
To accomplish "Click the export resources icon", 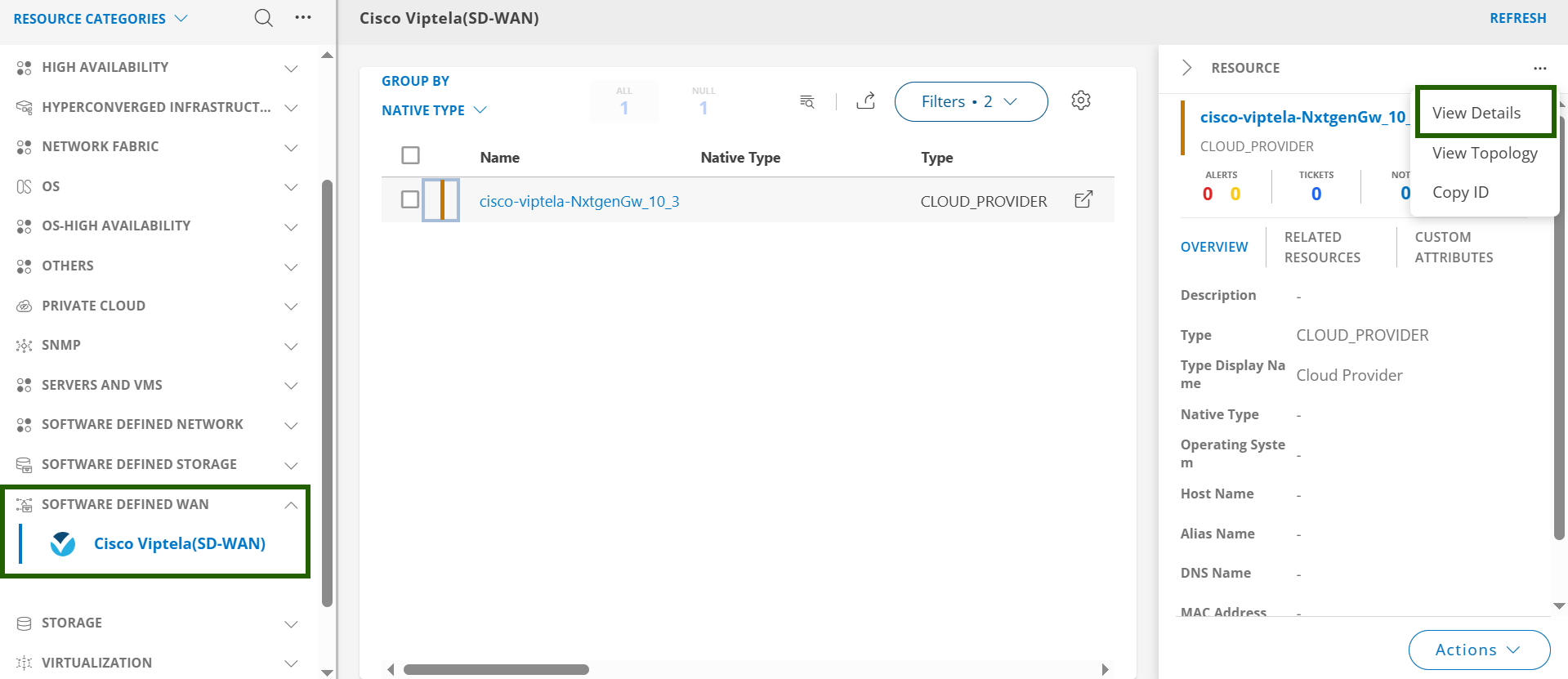I will [866, 101].
